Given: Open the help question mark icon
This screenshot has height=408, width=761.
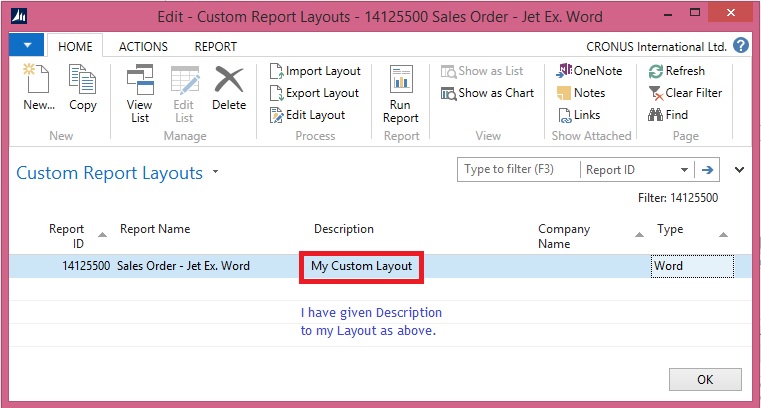Looking at the screenshot, I should tap(741, 46).
